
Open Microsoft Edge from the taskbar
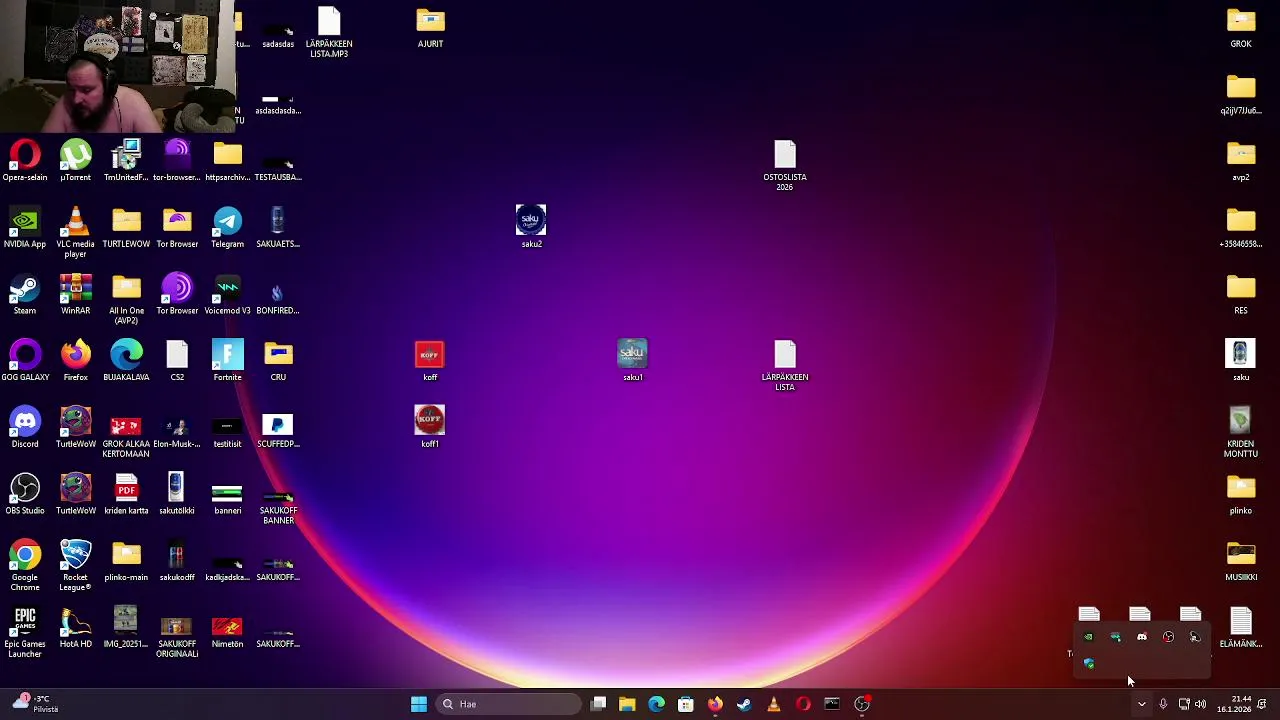(656, 704)
